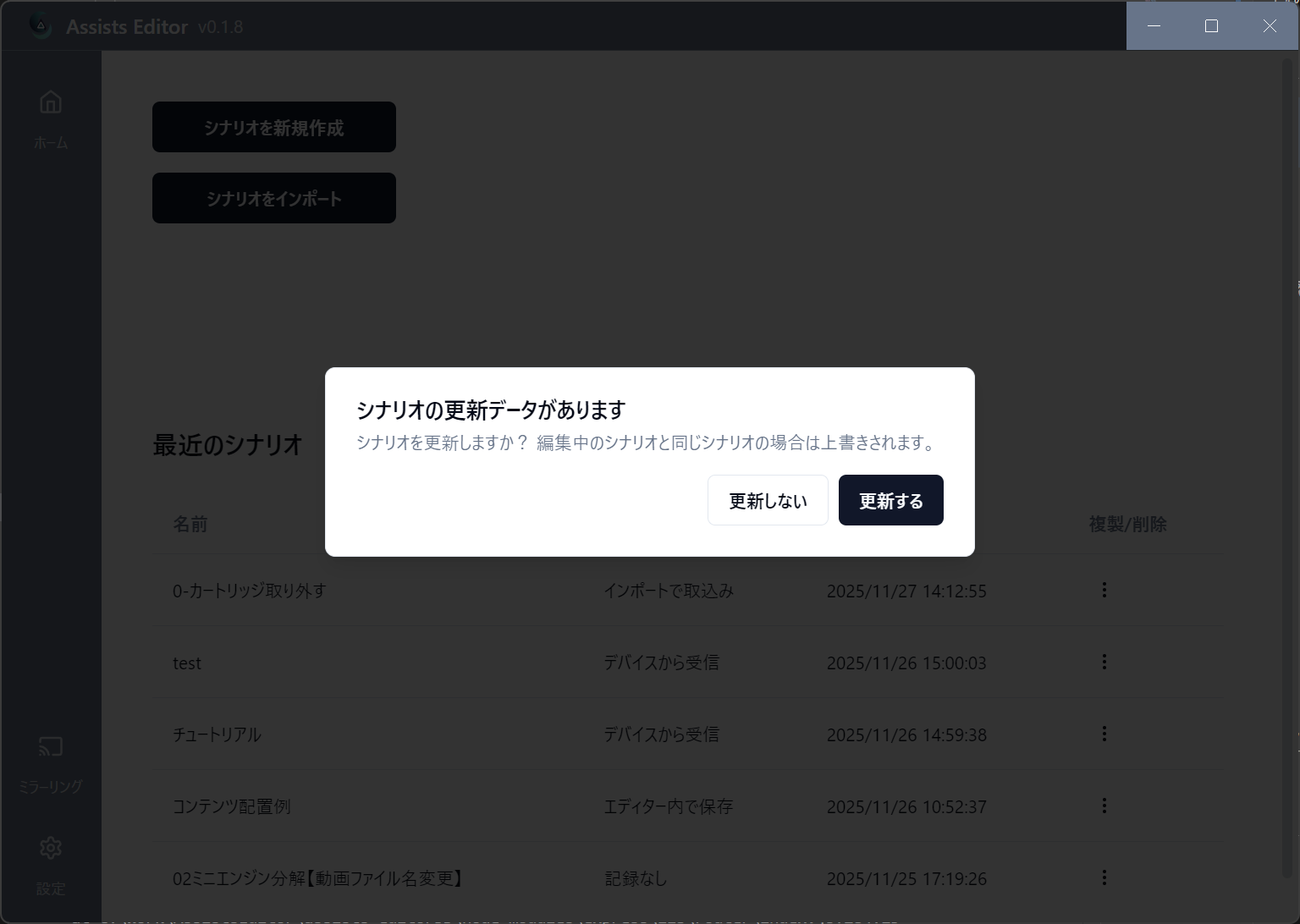This screenshot has width=1300, height=924.
Task: Open the チュートリアル scenario
Action: point(217,734)
